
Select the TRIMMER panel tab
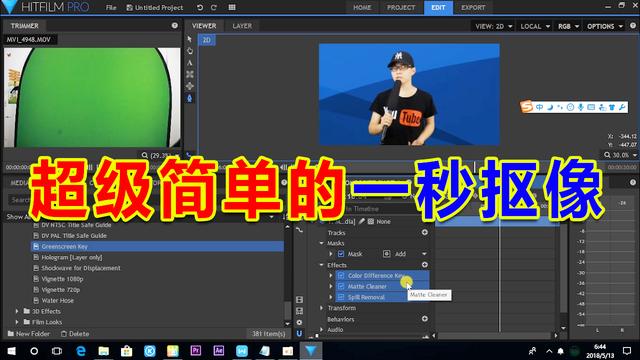(x=24, y=26)
